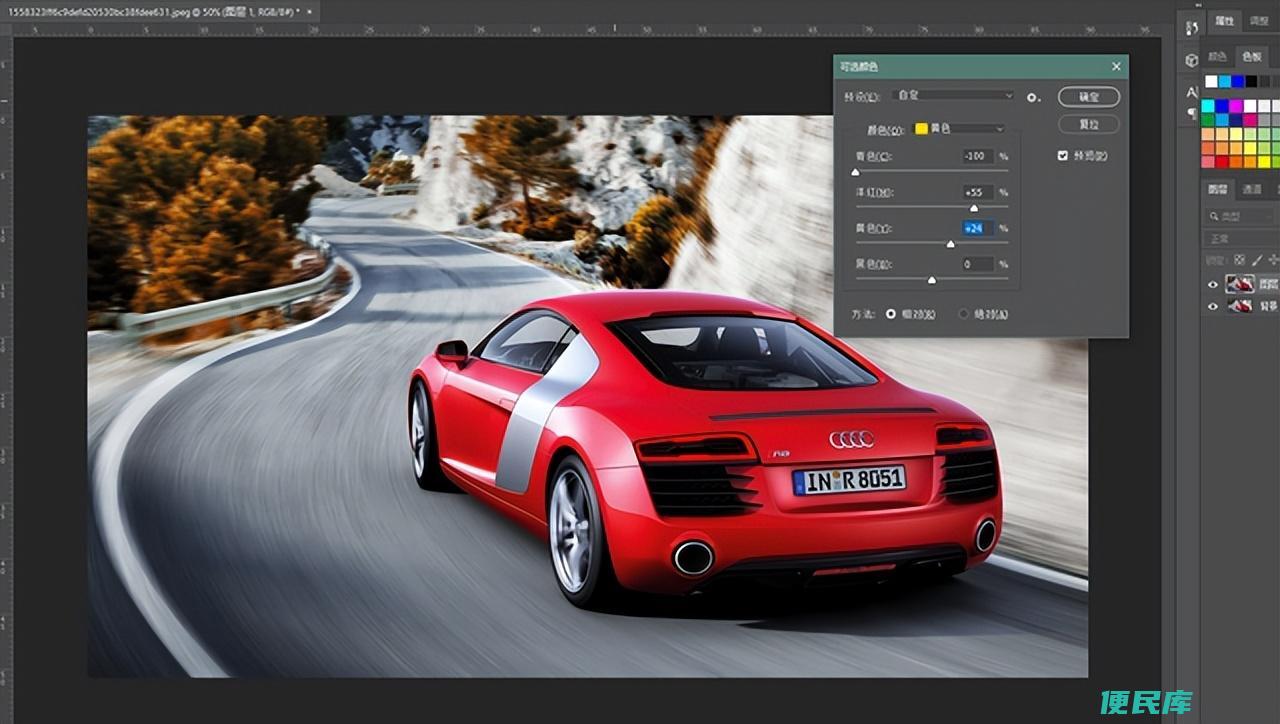Image resolution: width=1280 pixels, height=724 pixels.
Task: Click the document tab with the jpeg filename
Action: [154, 11]
